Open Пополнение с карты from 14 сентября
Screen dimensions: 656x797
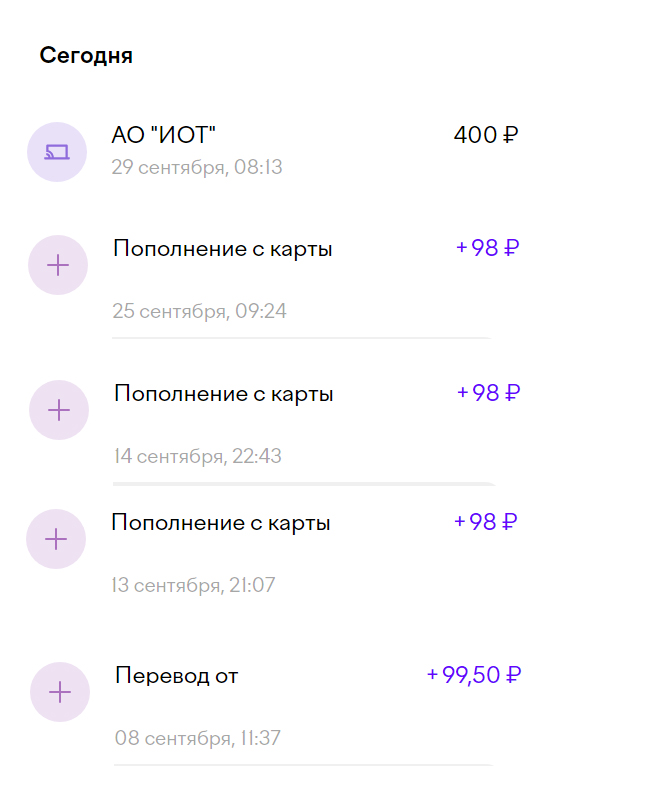coord(223,394)
